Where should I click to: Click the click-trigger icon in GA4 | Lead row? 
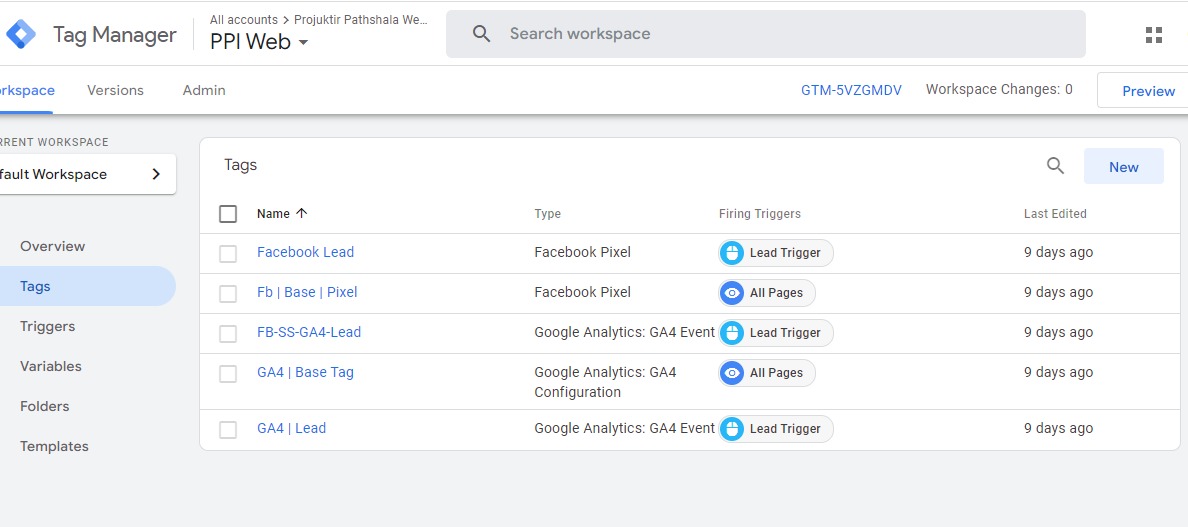(732, 429)
